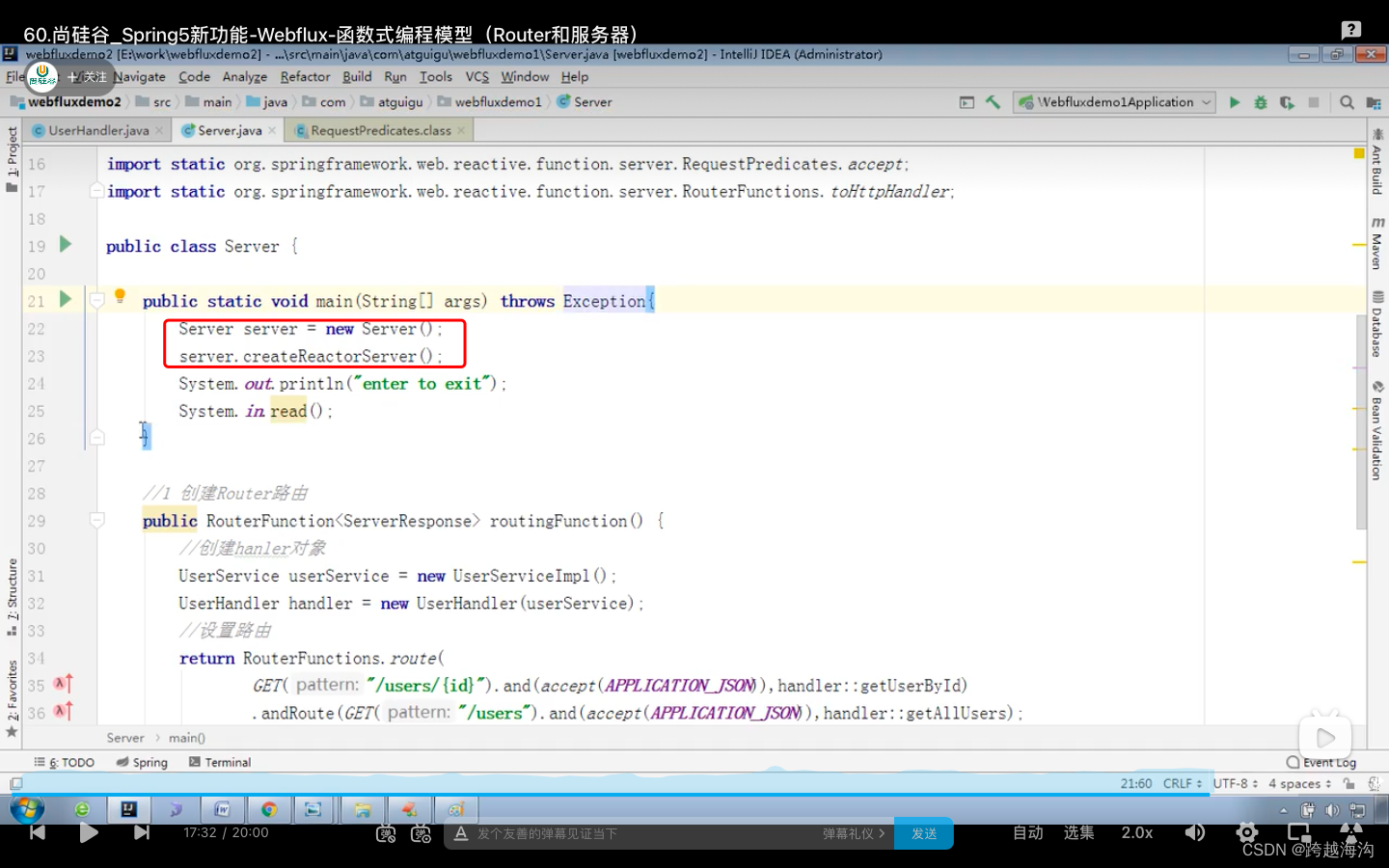Screen dimensions: 1389x868
Task: Click the help question mark icon
Action: click(1351, 30)
